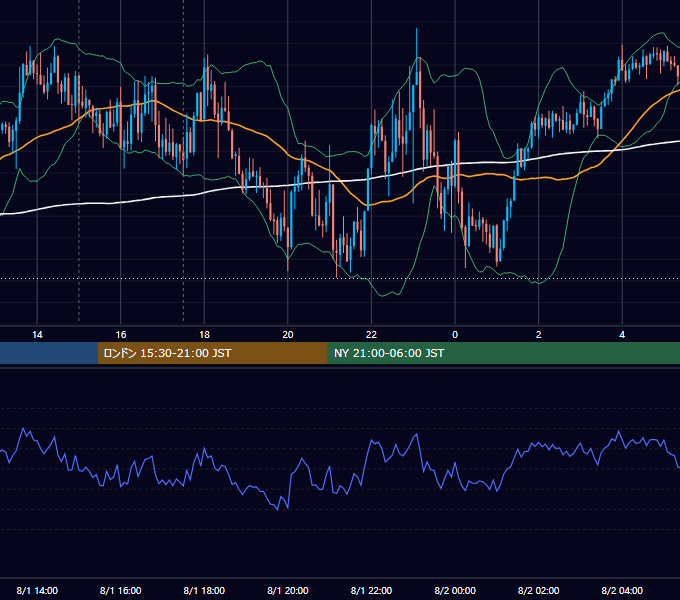The image size is (680, 600).
Task: Click the blue session bar before ロンドン
Action: point(49,353)
